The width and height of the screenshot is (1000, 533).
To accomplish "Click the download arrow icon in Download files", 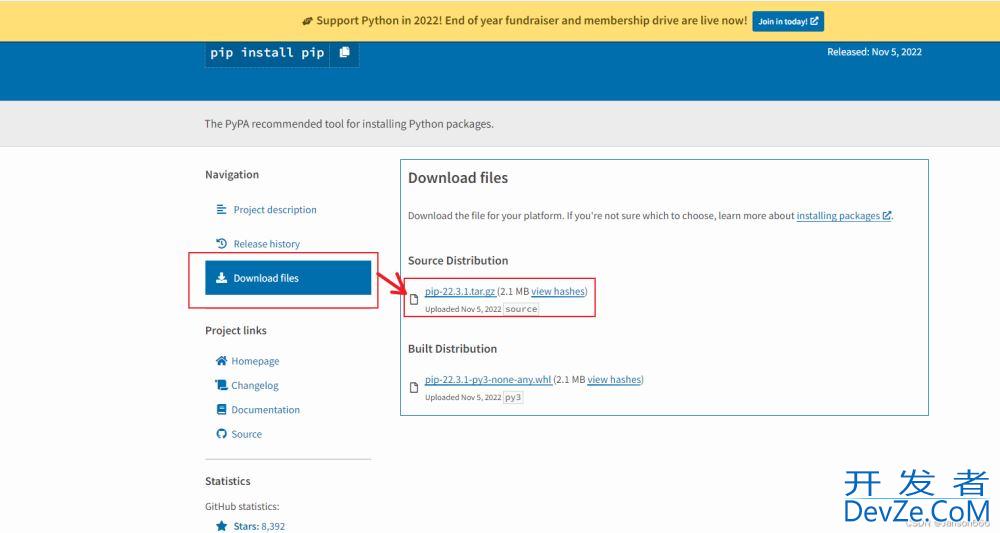I will [221, 277].
